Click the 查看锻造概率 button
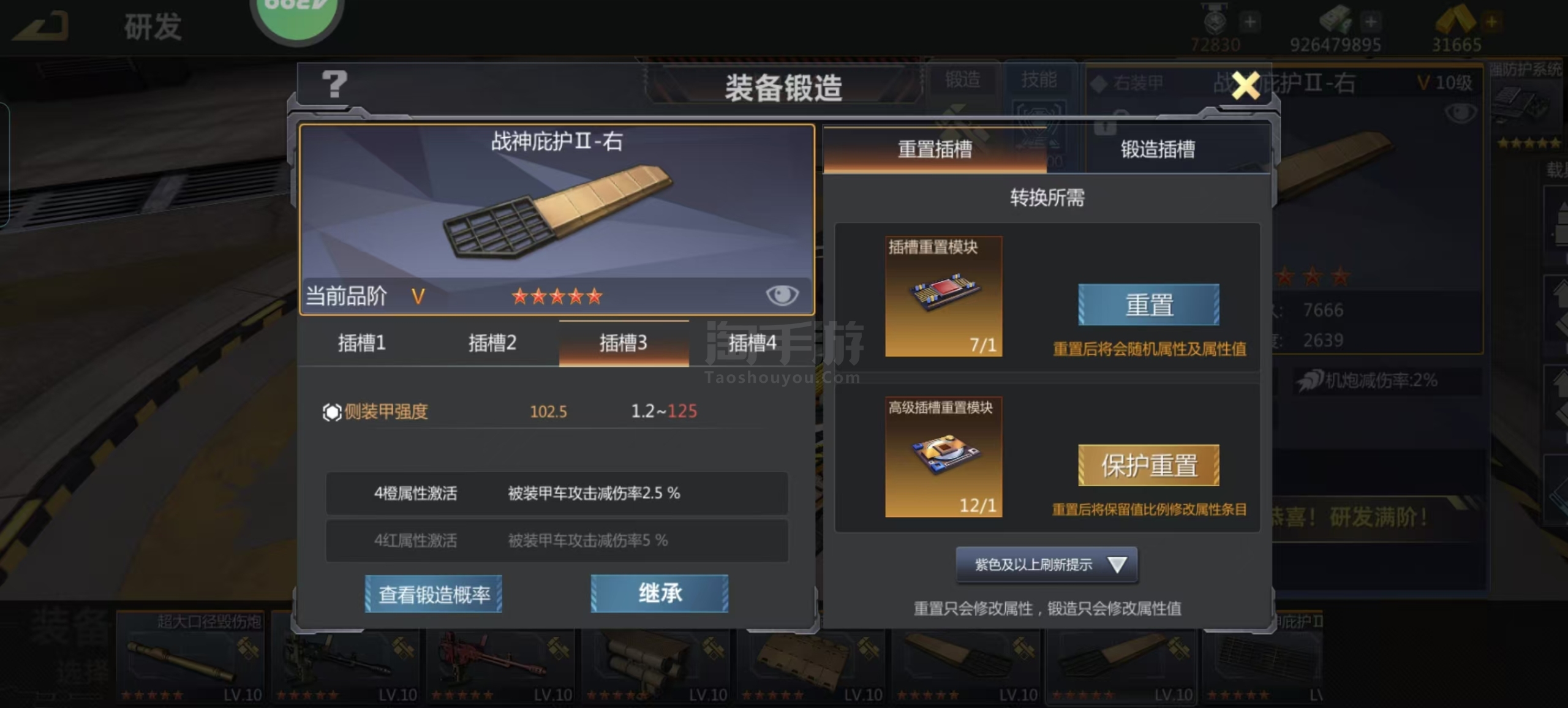Image resolution: width=1568 pixels, height=708 pixels. tap(434, 593)
